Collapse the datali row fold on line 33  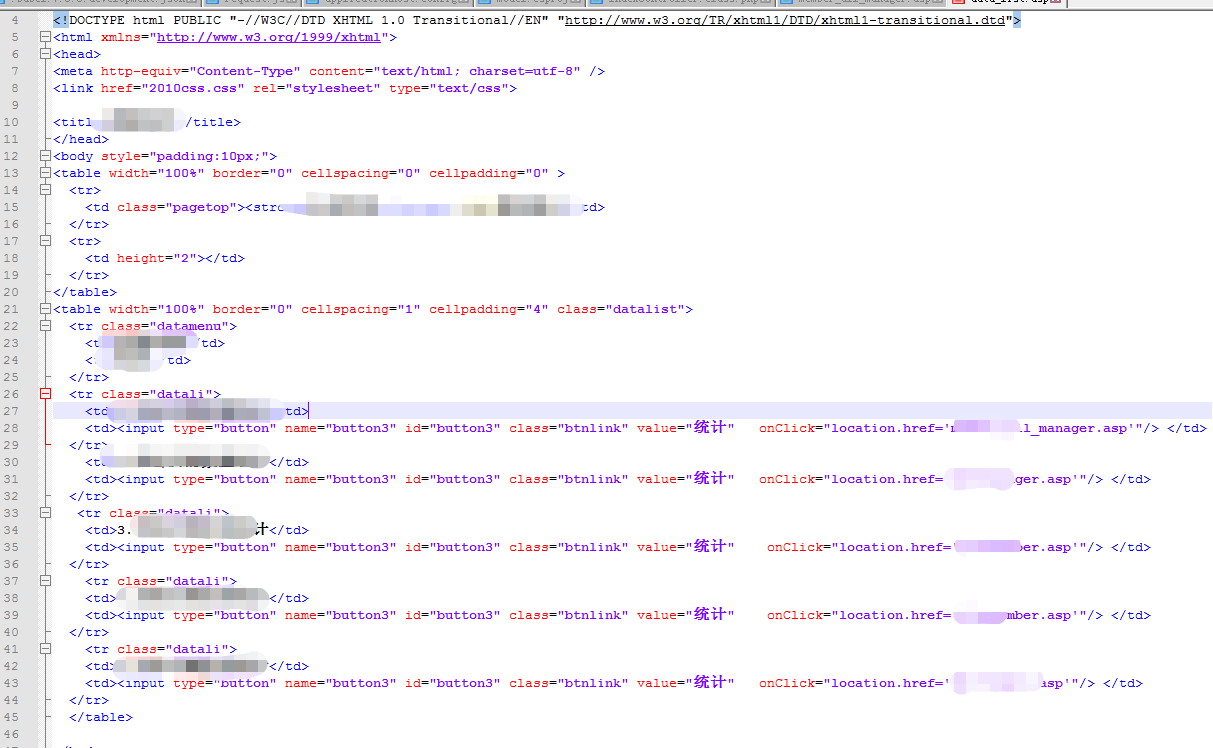click(45, 513)
